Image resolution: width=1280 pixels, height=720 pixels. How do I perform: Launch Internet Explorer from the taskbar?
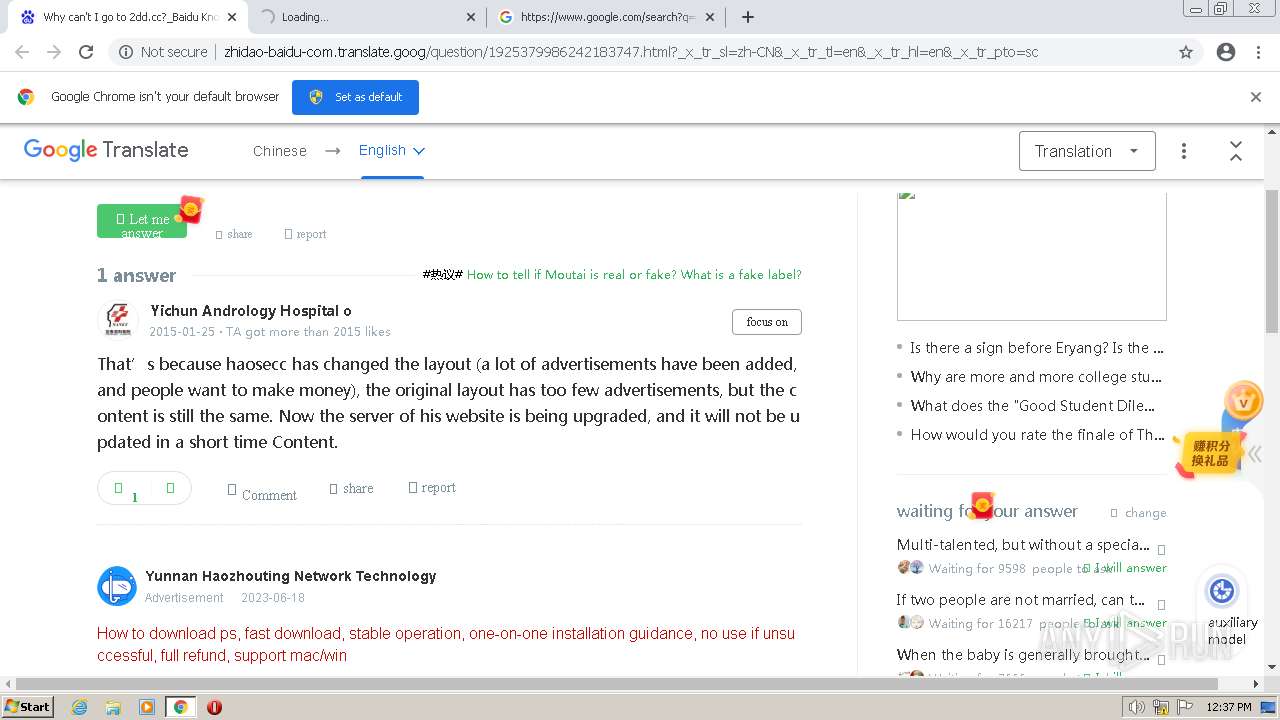(x=79, y=707)
